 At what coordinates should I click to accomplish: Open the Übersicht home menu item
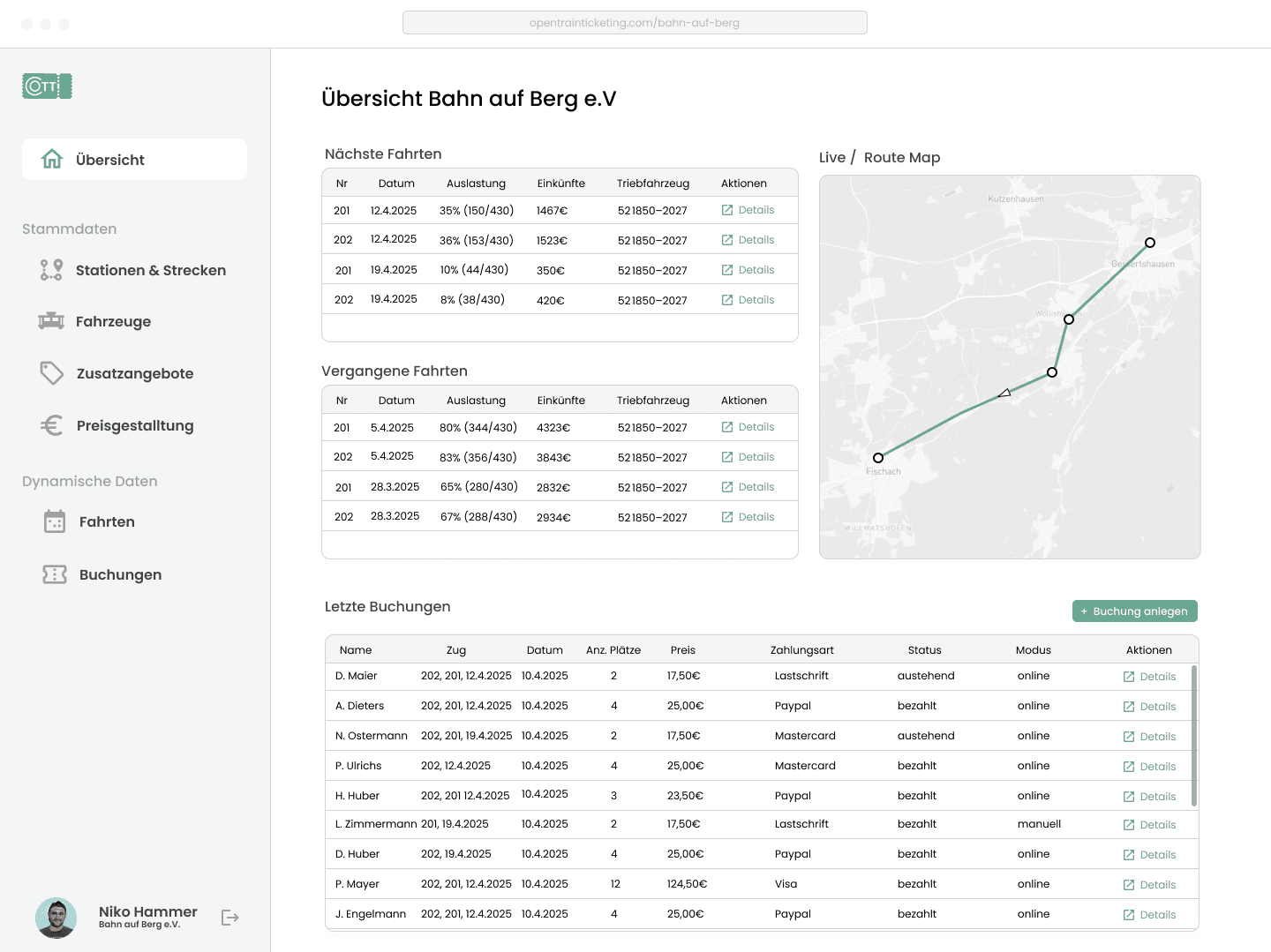coord(134,160)
